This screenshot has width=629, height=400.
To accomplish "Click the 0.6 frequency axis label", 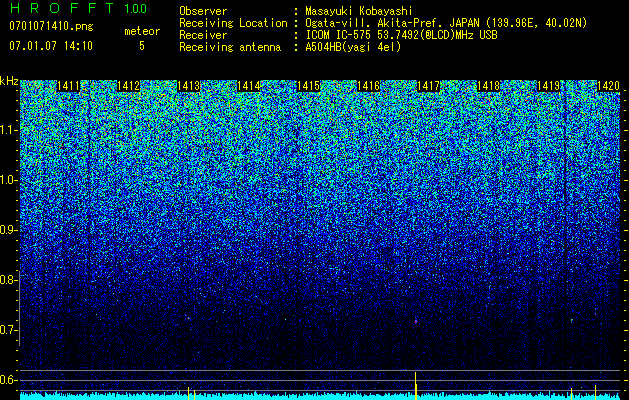I will (6, 380).
